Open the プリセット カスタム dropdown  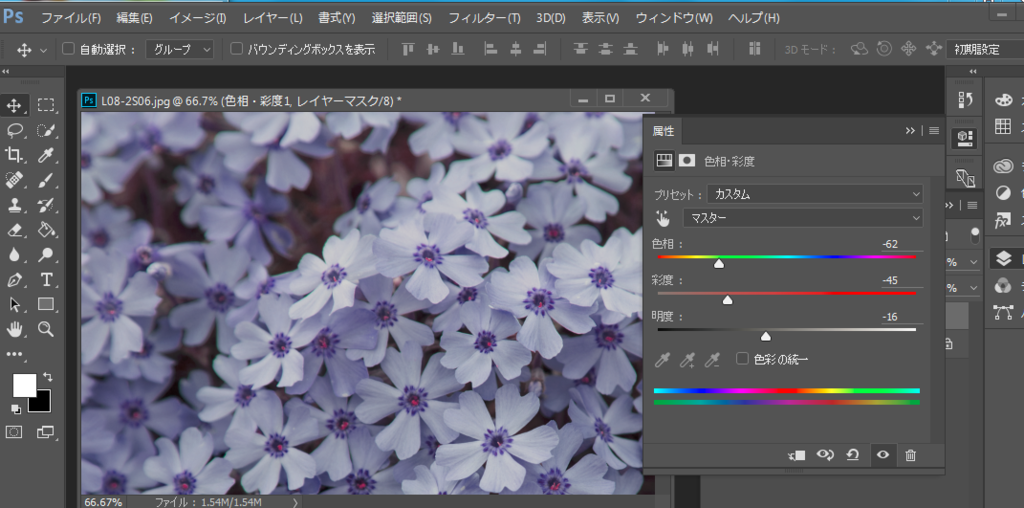(815, 194)
